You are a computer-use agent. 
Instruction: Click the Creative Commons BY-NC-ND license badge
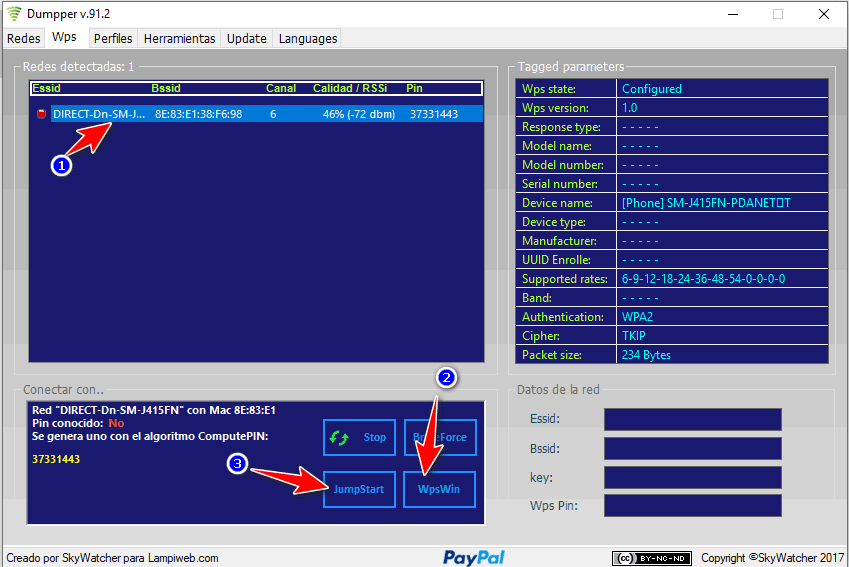[x=651, y=558]
